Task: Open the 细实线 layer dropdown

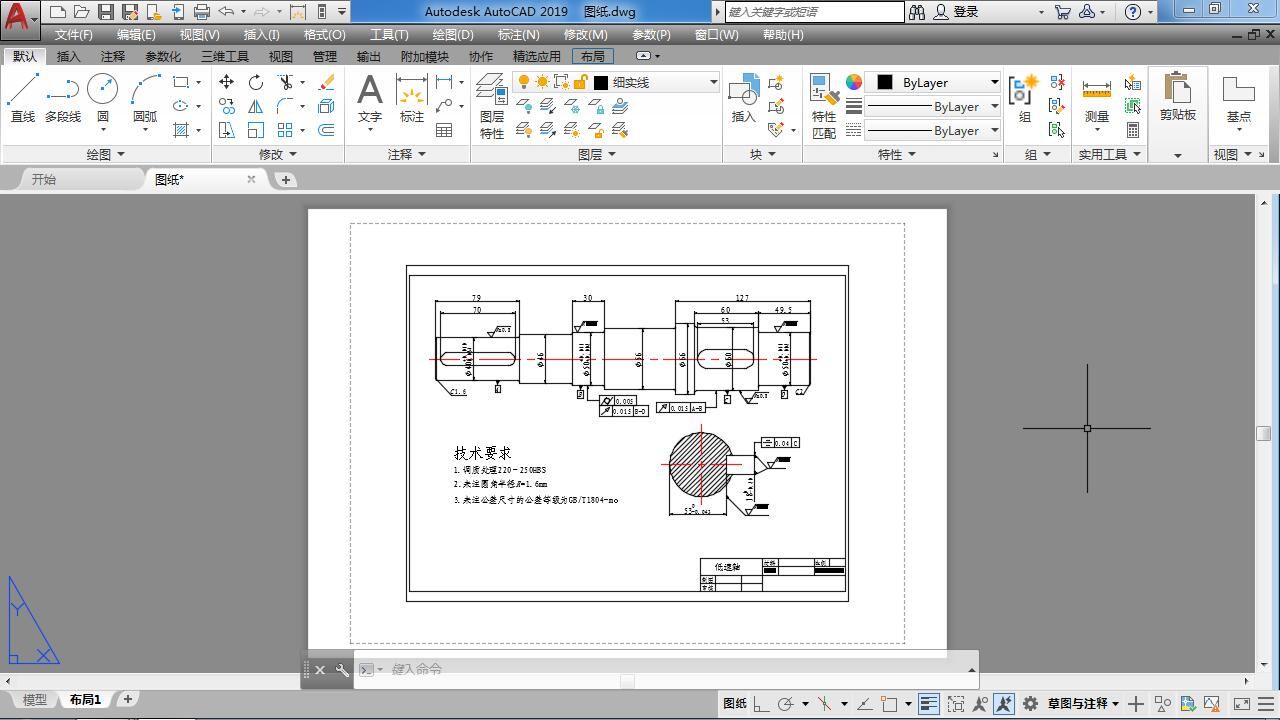Action: pyautogui.click(x=660, y=82)
